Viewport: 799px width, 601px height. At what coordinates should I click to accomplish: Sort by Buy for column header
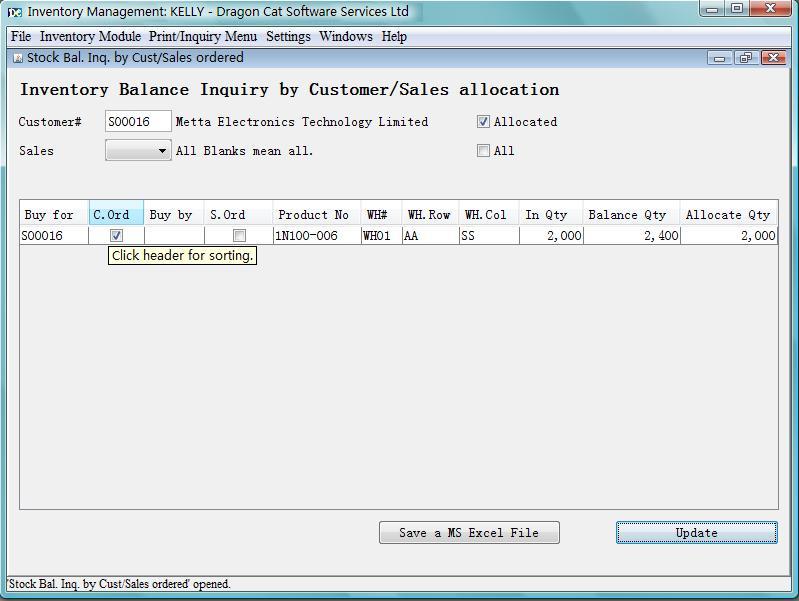click(x=54, y=215)
